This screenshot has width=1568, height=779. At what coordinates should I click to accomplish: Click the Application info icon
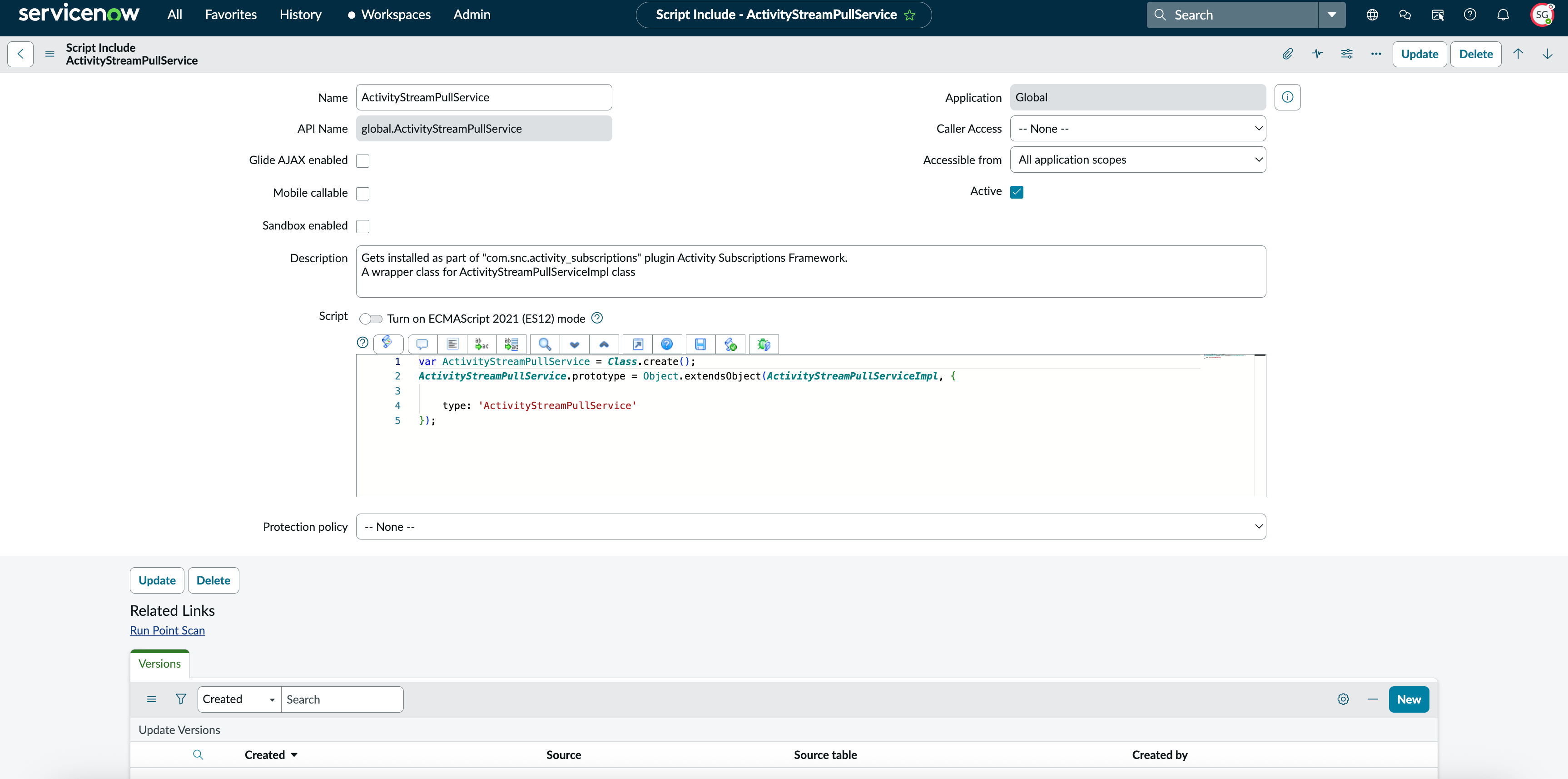[1287, 97]
